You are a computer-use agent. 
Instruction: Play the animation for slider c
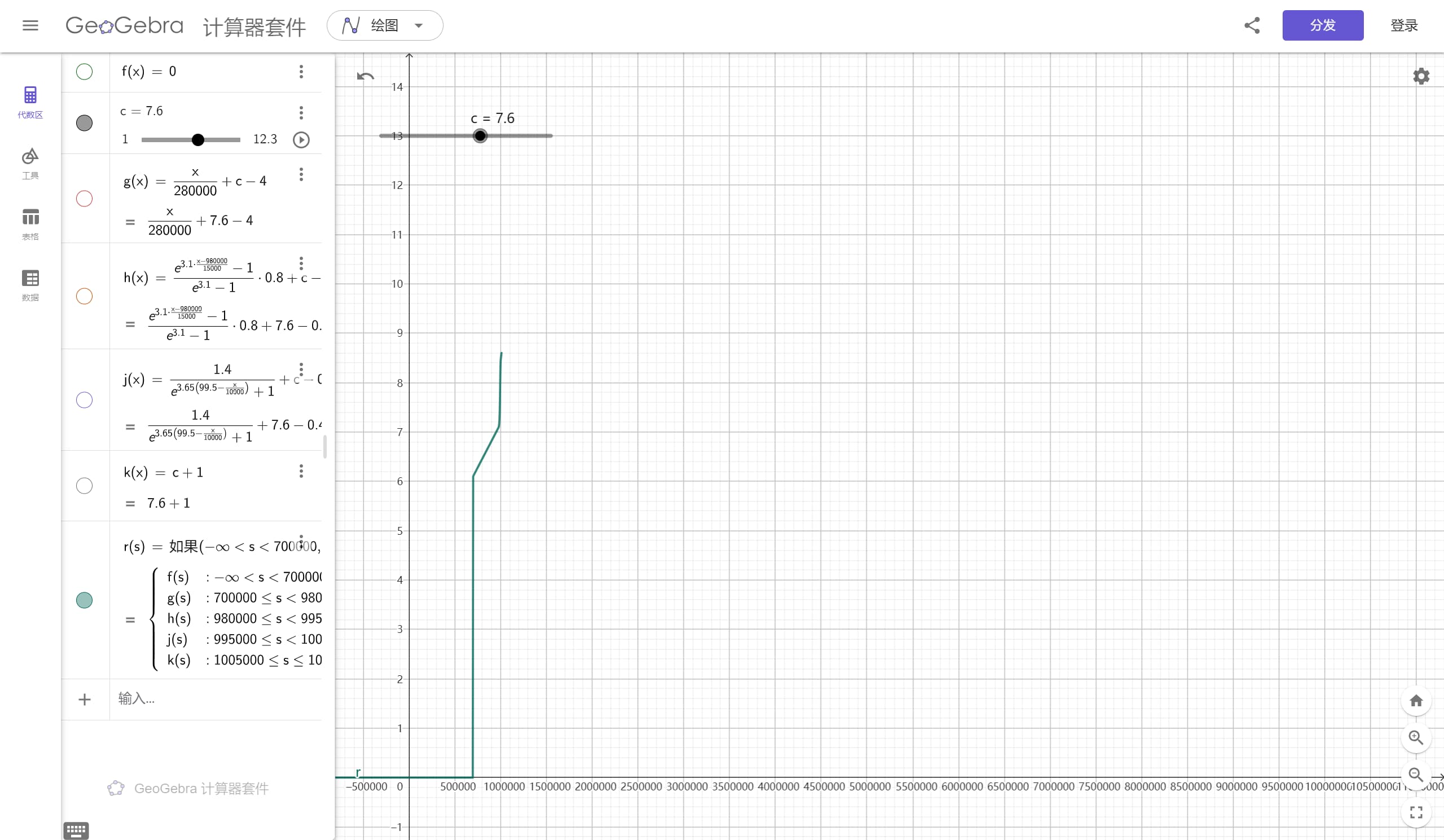point(301,139)
